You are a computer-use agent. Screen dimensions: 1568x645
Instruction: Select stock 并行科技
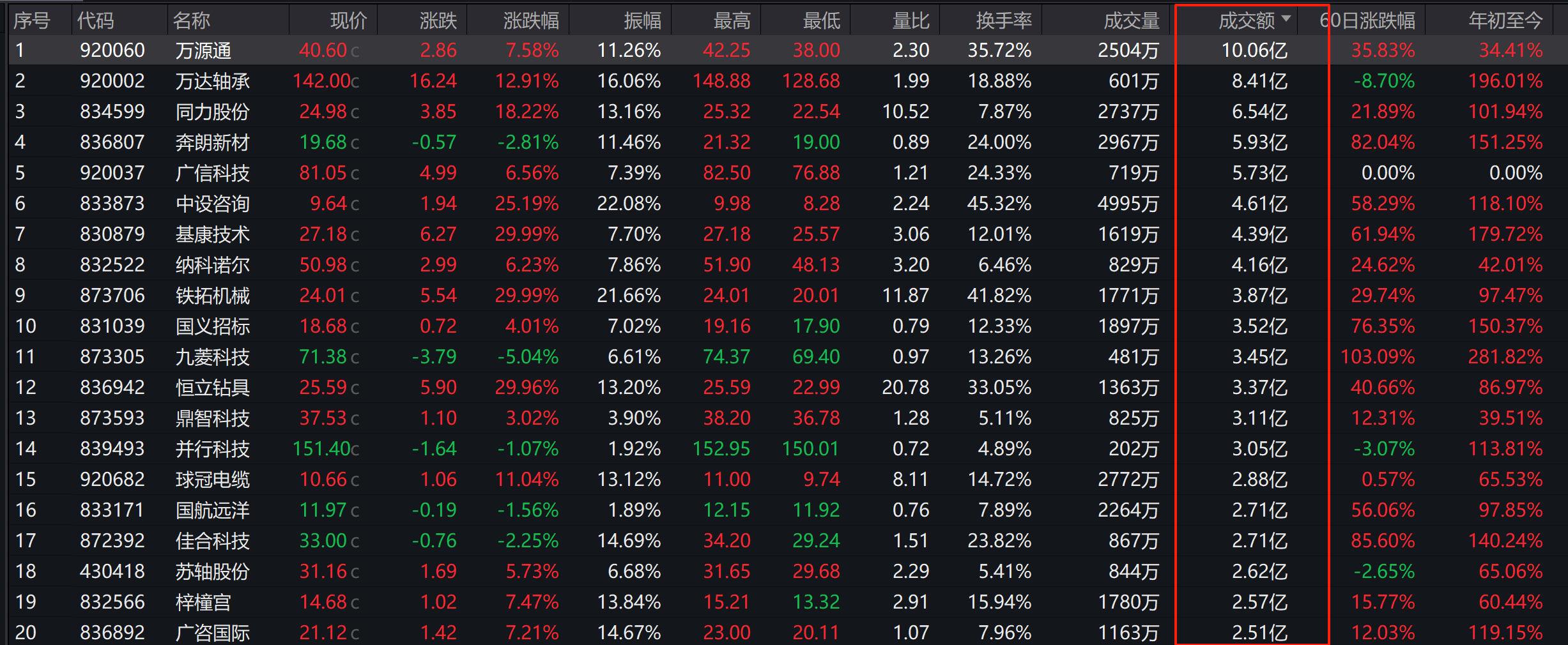(213, 449)
